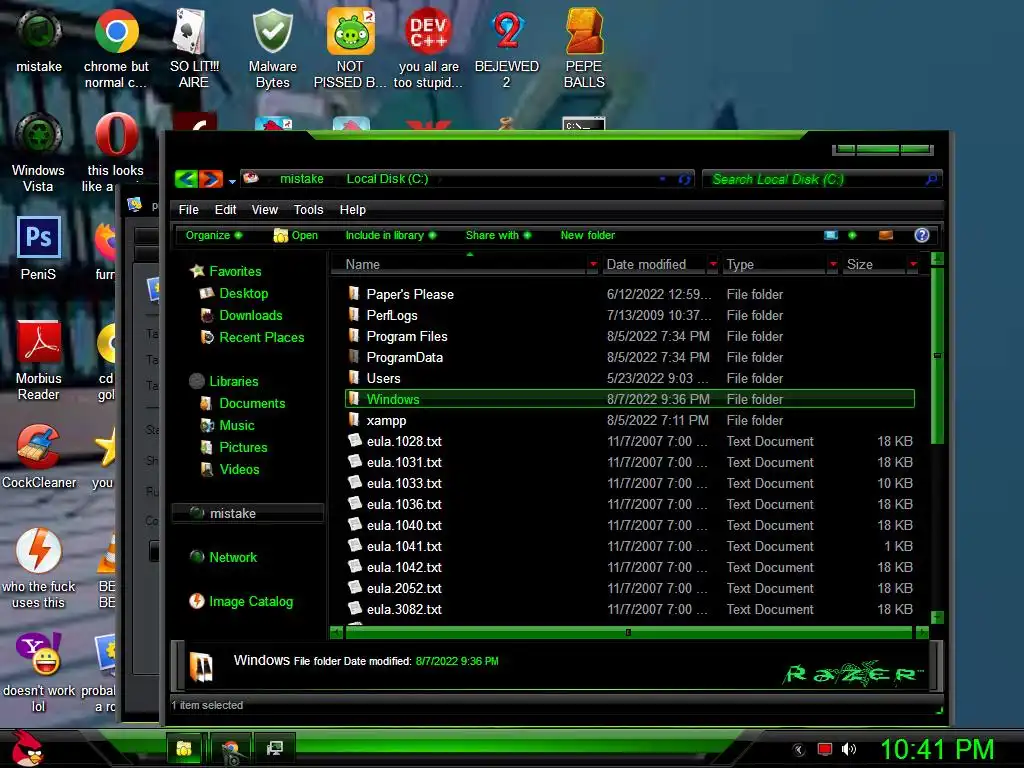Open address bar history dropdown arrow
This screenshot has width=1024, height=768.
[x=662, y=178]
